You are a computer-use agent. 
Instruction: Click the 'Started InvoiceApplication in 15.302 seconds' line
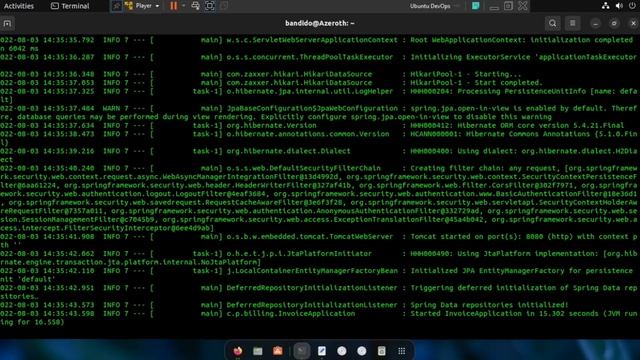[x=504, y=314]
